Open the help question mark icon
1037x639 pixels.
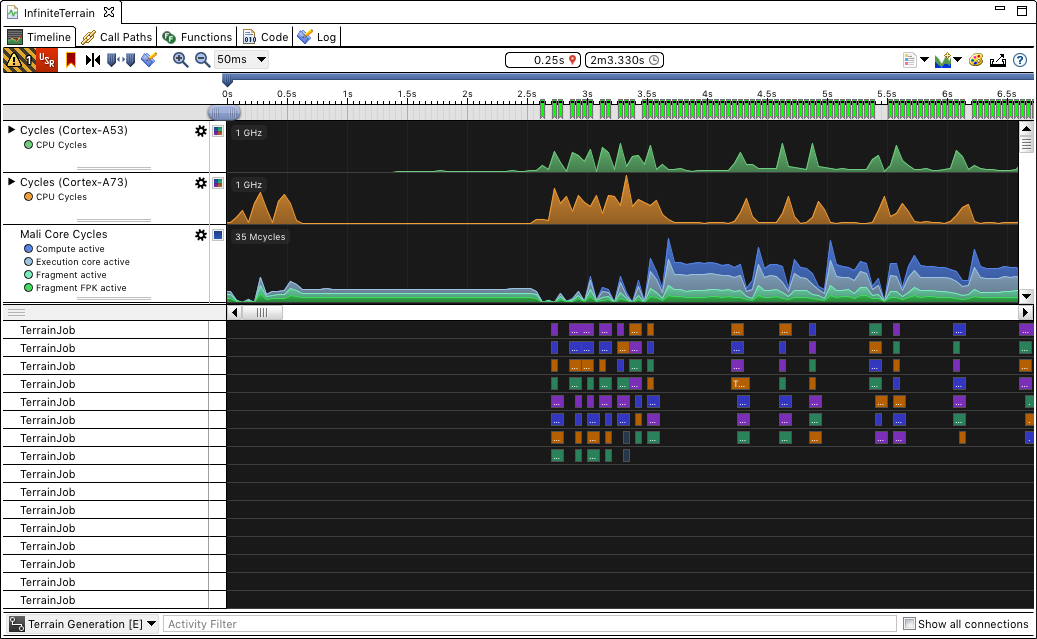pyautogui.click(x=1020, y=60)
